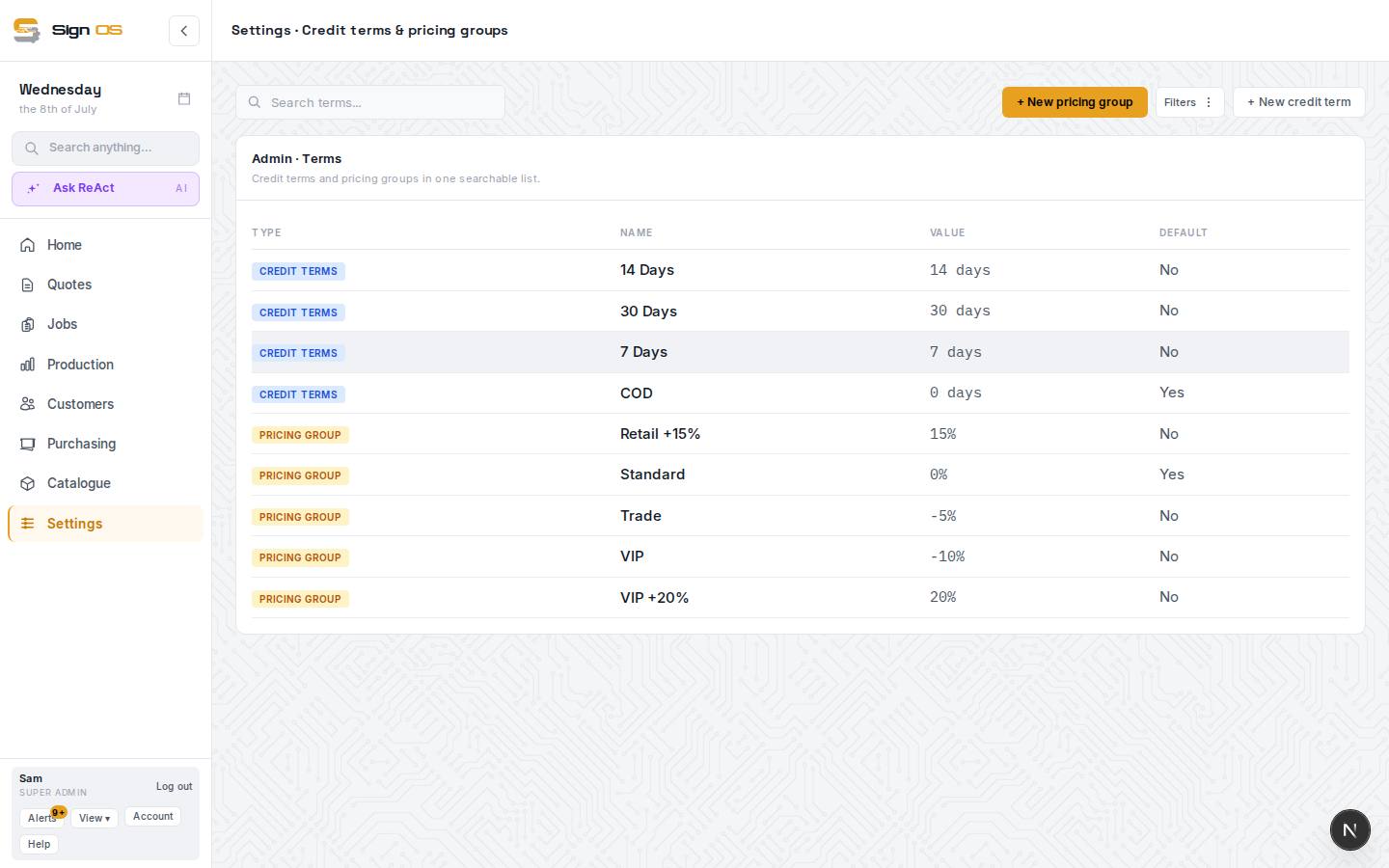Screen dimensions: 1389x868
Task: Collapse the sidebar with the chevron button
Action: pos(184,31)
